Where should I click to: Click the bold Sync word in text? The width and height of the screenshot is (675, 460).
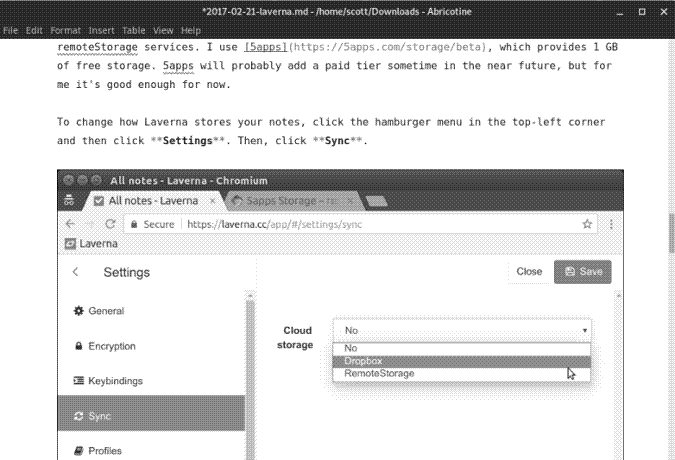(x=337, y=141)
